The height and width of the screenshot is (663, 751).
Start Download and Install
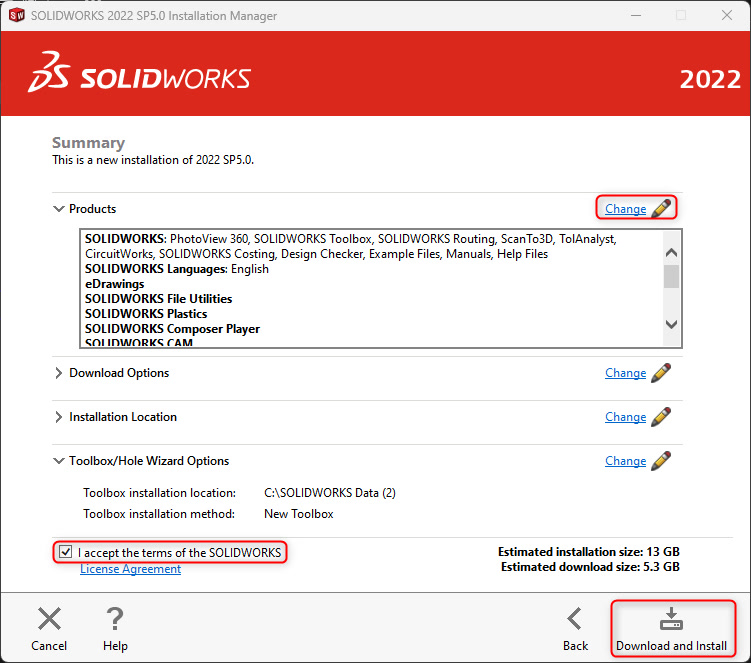672,628
